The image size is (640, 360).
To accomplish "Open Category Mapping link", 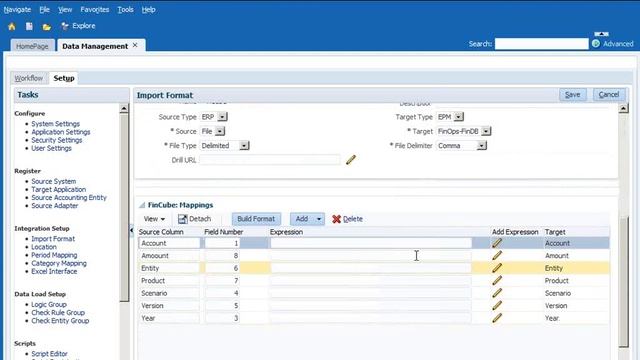I will tap(59, 263).
